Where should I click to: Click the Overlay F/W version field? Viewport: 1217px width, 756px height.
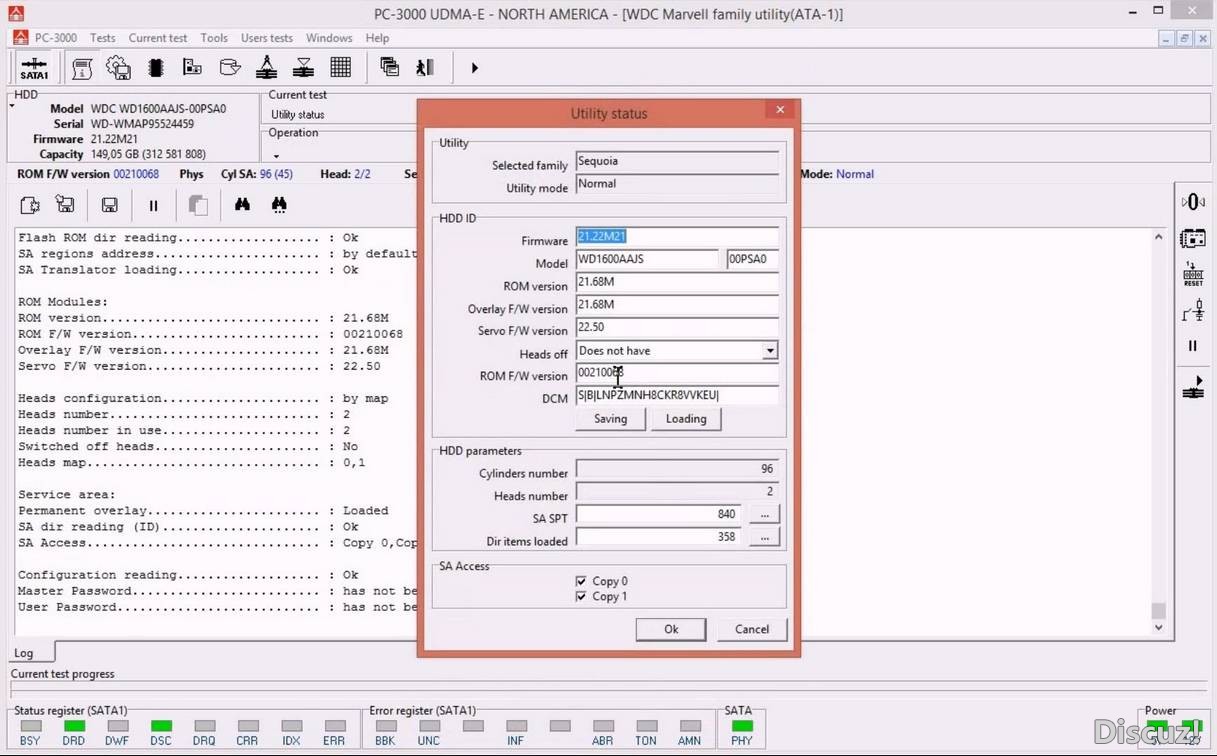pyautogui.click(x=677, y=305)
